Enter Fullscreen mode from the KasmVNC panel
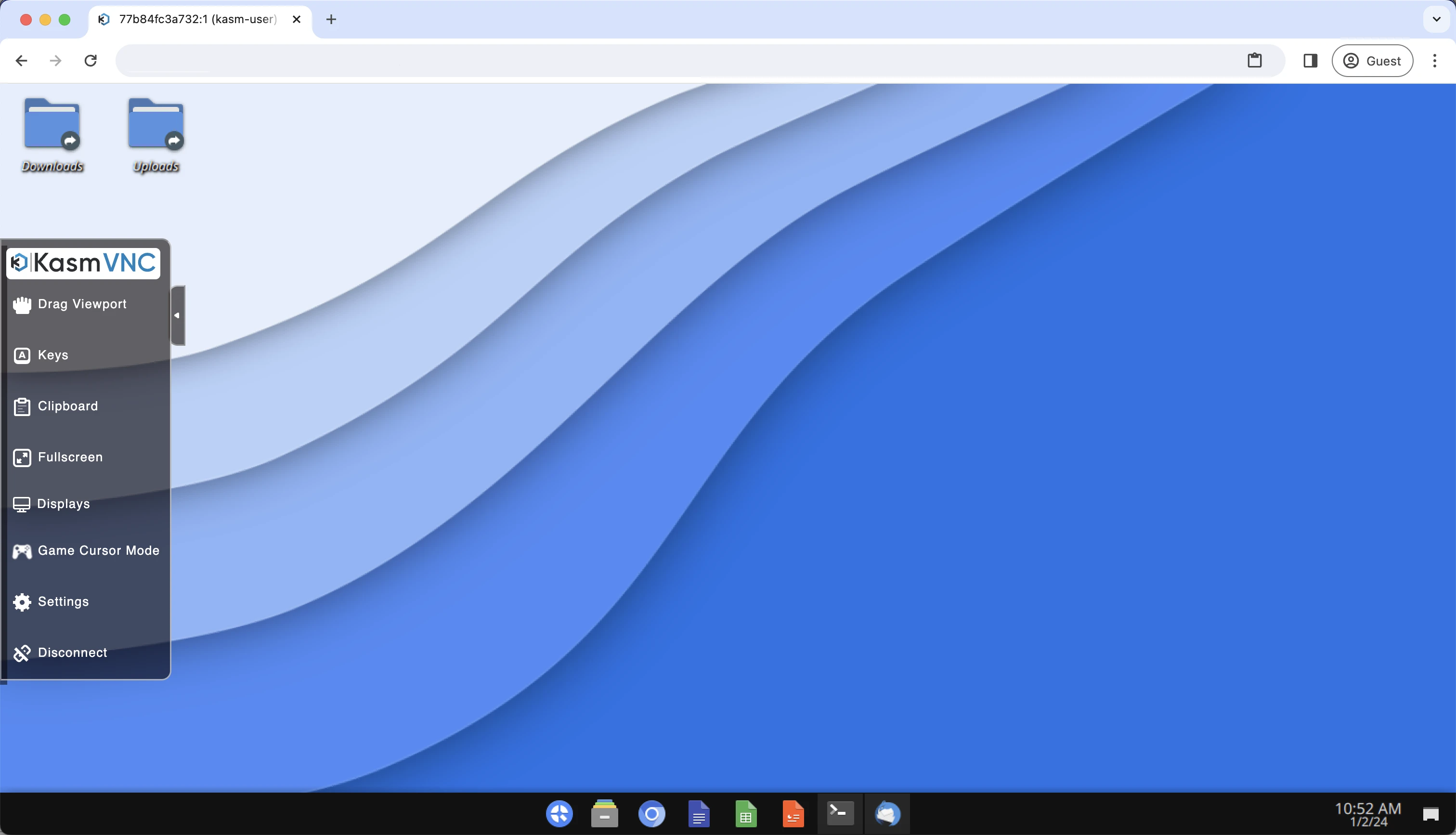Viewport: 1456px width, 835px height. pyautogui.click(x=69, y=457)
